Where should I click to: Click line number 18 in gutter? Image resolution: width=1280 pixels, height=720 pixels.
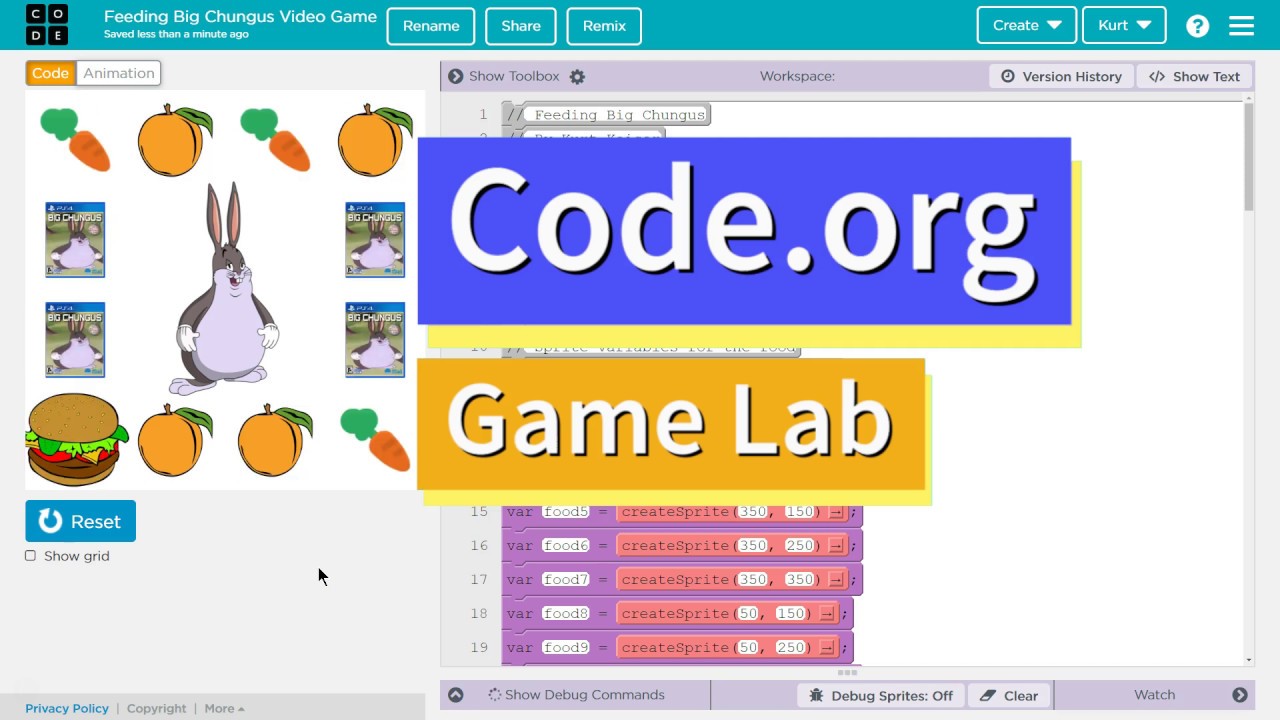479,614
